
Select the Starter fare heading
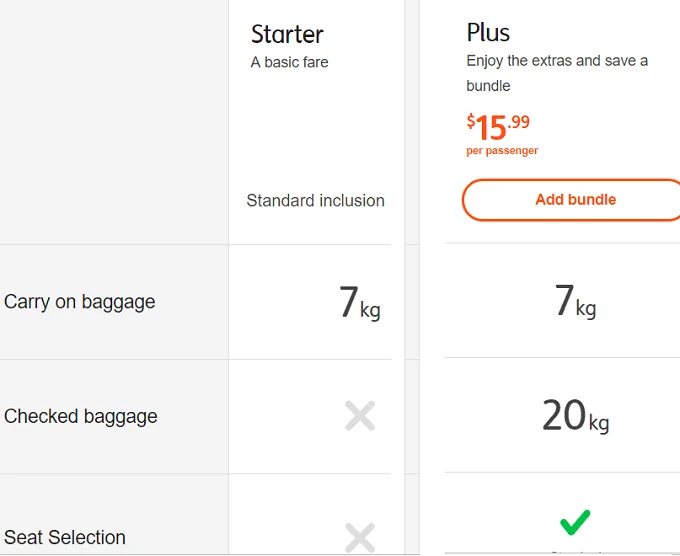coord(287,34)
